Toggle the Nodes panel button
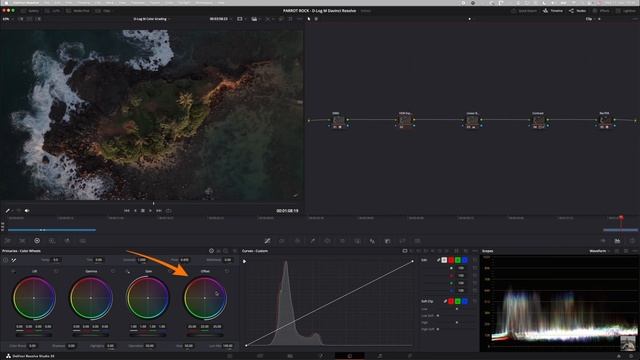 coord(577,11)
